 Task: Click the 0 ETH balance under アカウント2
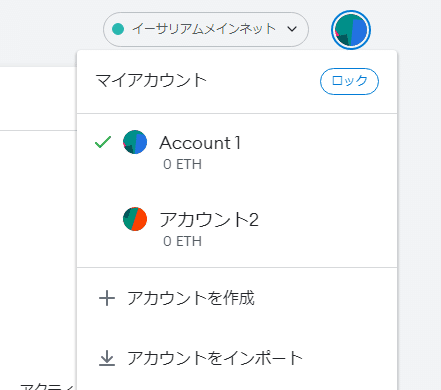point(182,241)
